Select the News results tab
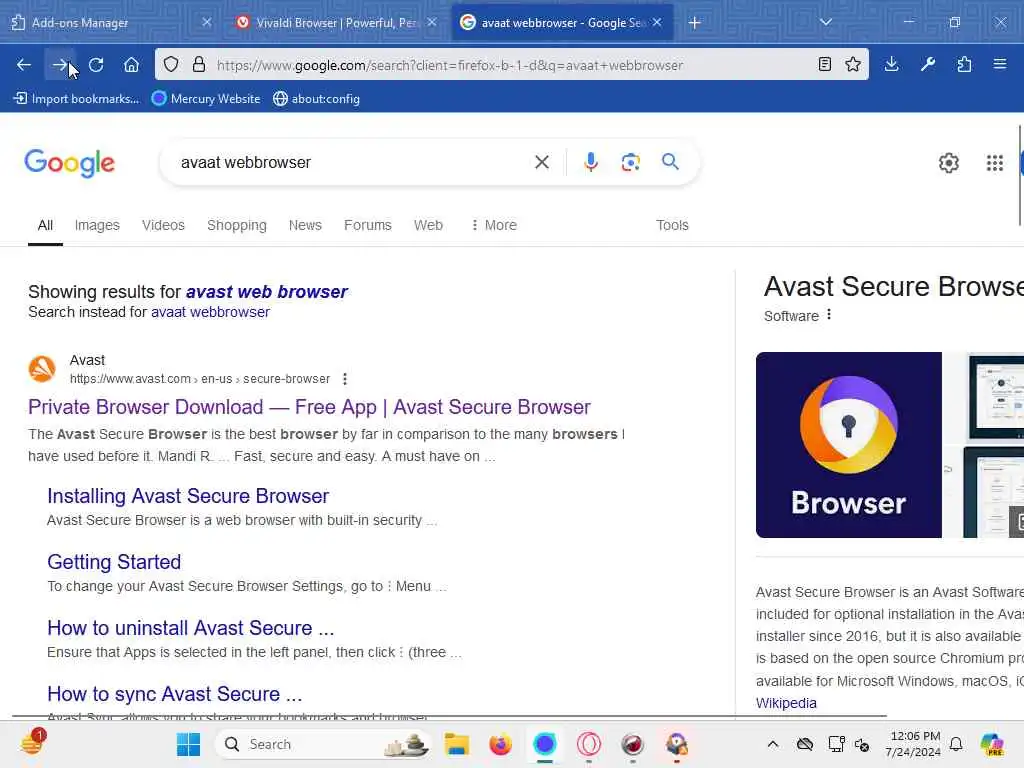The width and height of the screenshot is (1024, 768). [x=305, y=225]
